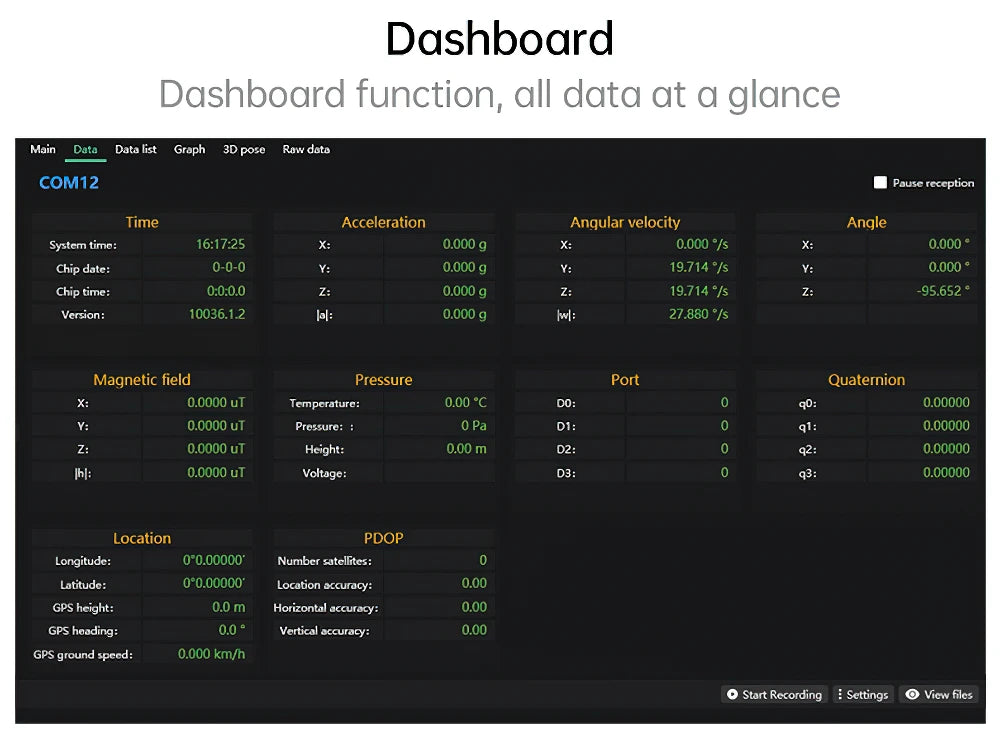Click the Version value 10036.1.2
Viewport: 1000px width, 735px height.
tap(217, 314)
